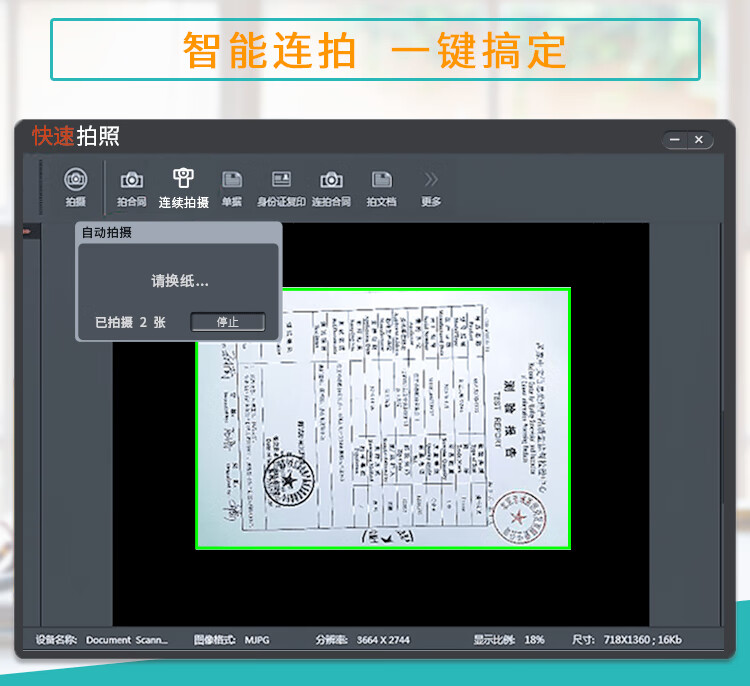Click size 718X1360 ; 16Kb value
Viewport: 750px width, 686px height.
pyautogui.click(x=642, y=640)
